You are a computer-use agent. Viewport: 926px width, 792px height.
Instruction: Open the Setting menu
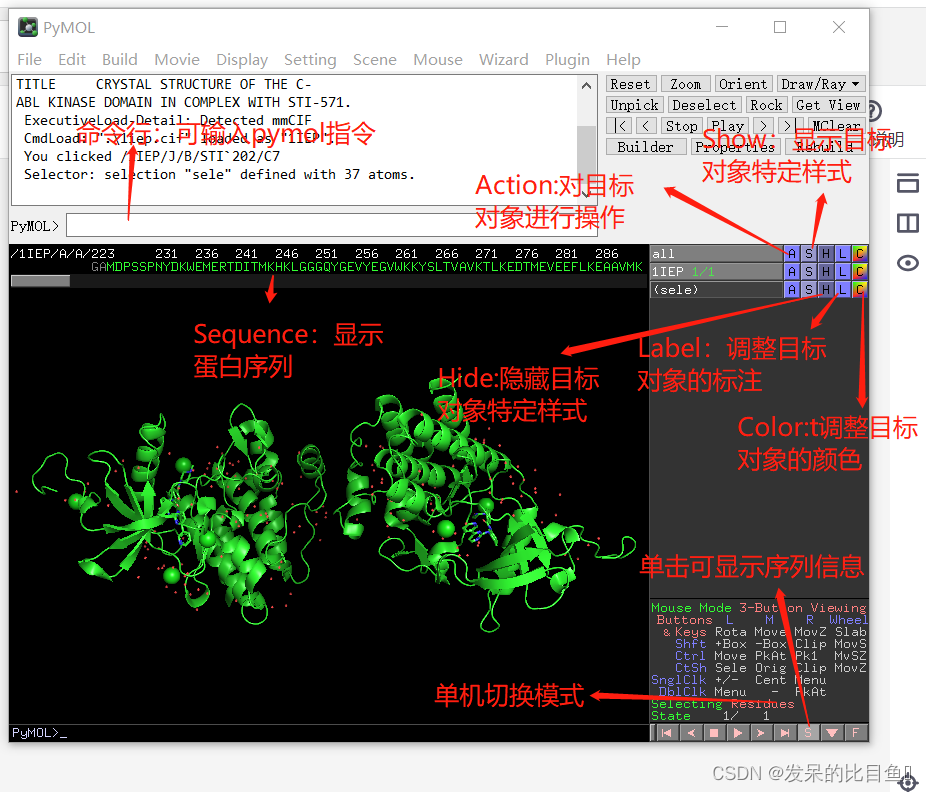(x=310, y=60)
